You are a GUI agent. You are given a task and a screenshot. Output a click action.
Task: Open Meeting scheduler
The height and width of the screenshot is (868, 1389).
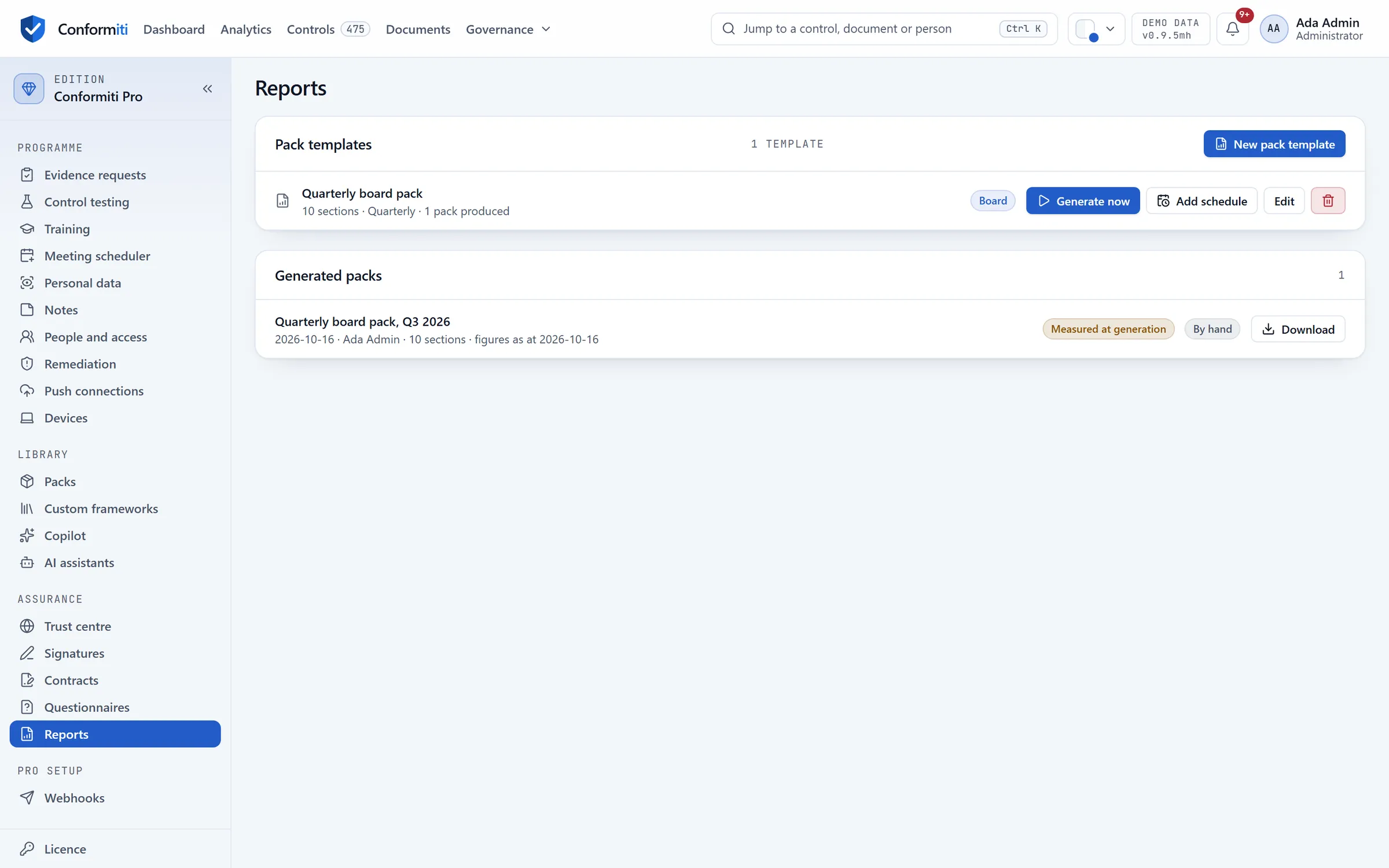pos(115,256)
